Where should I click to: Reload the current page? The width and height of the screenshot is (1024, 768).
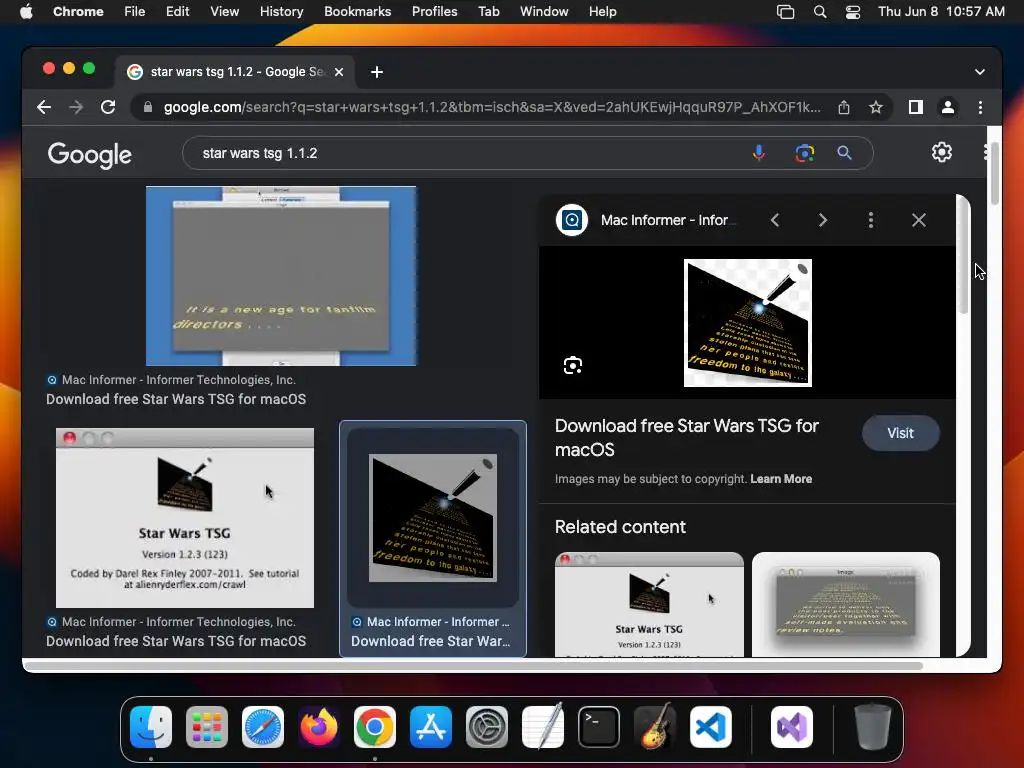[x=108, y=107]
